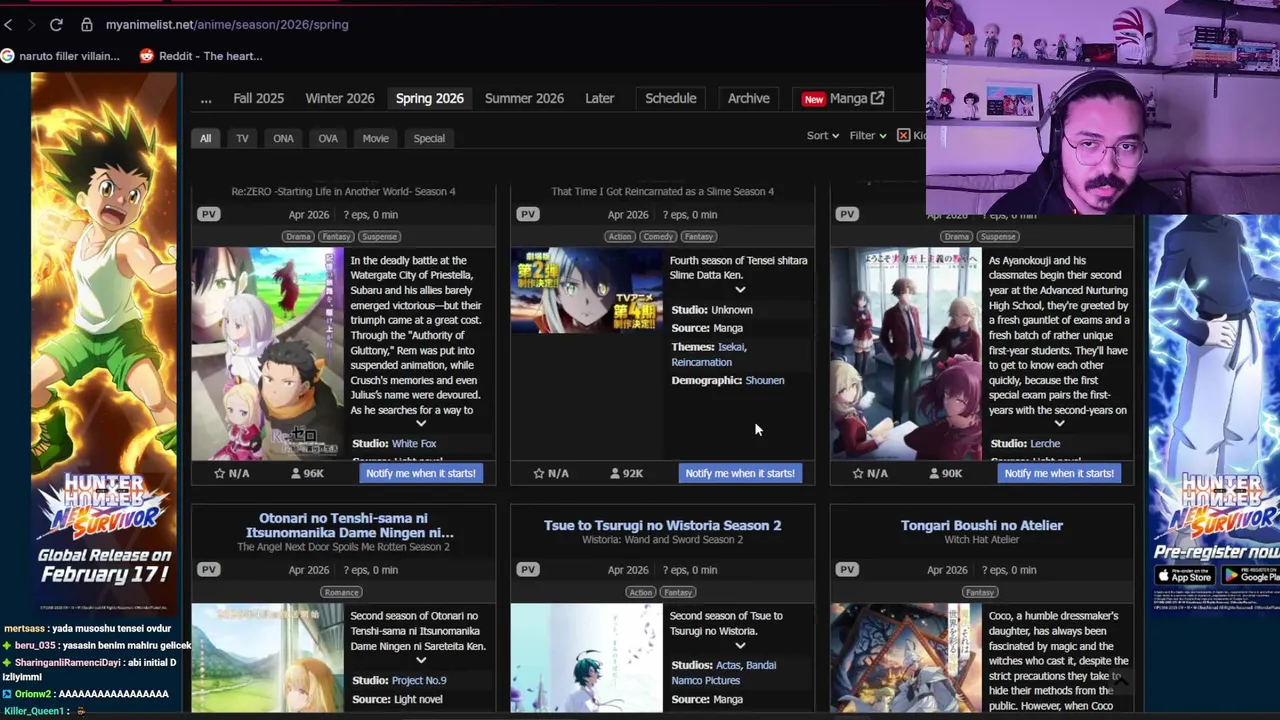
Task: Click Notify me on the Lerche card
Action: (1059, 473)
